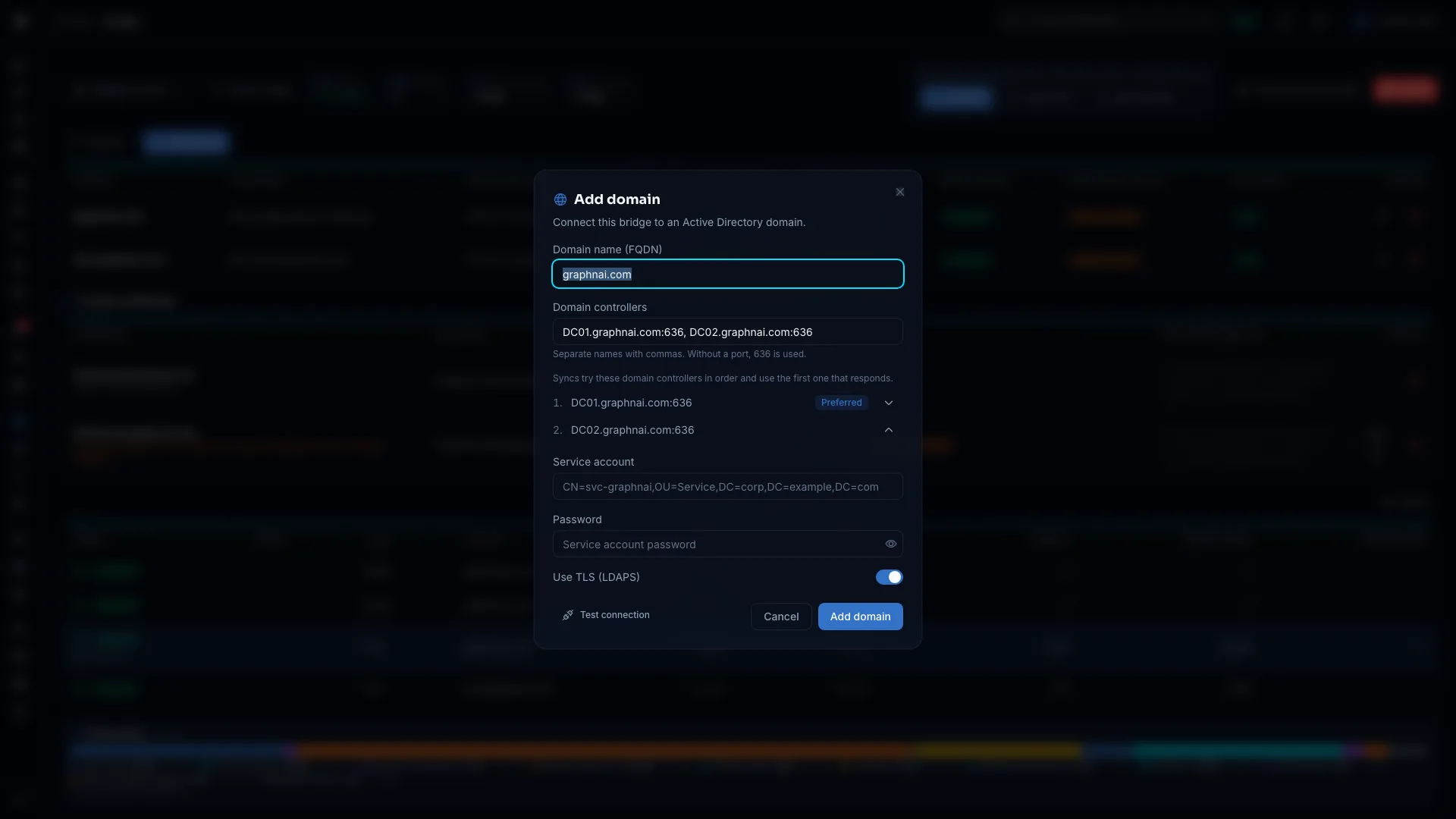Click the Test connection button

click(x=606, y=615)
